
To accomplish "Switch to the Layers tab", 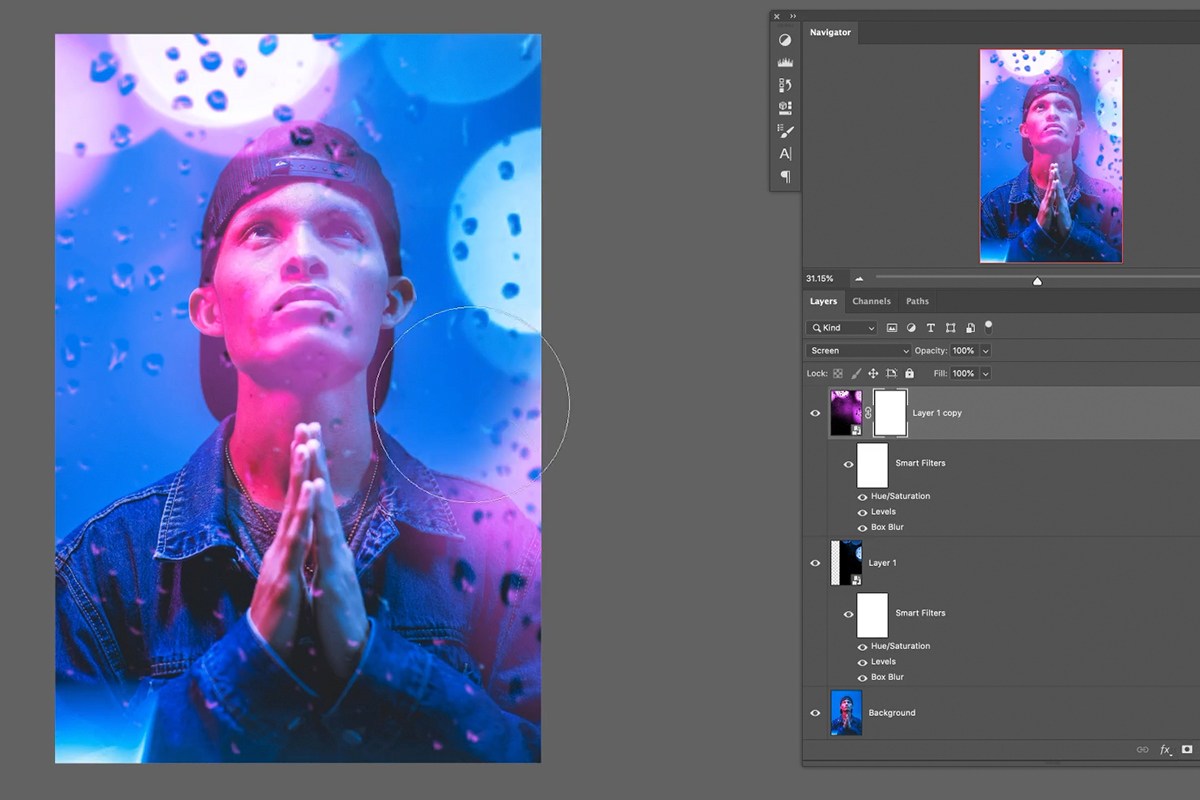I will point(823,301).
